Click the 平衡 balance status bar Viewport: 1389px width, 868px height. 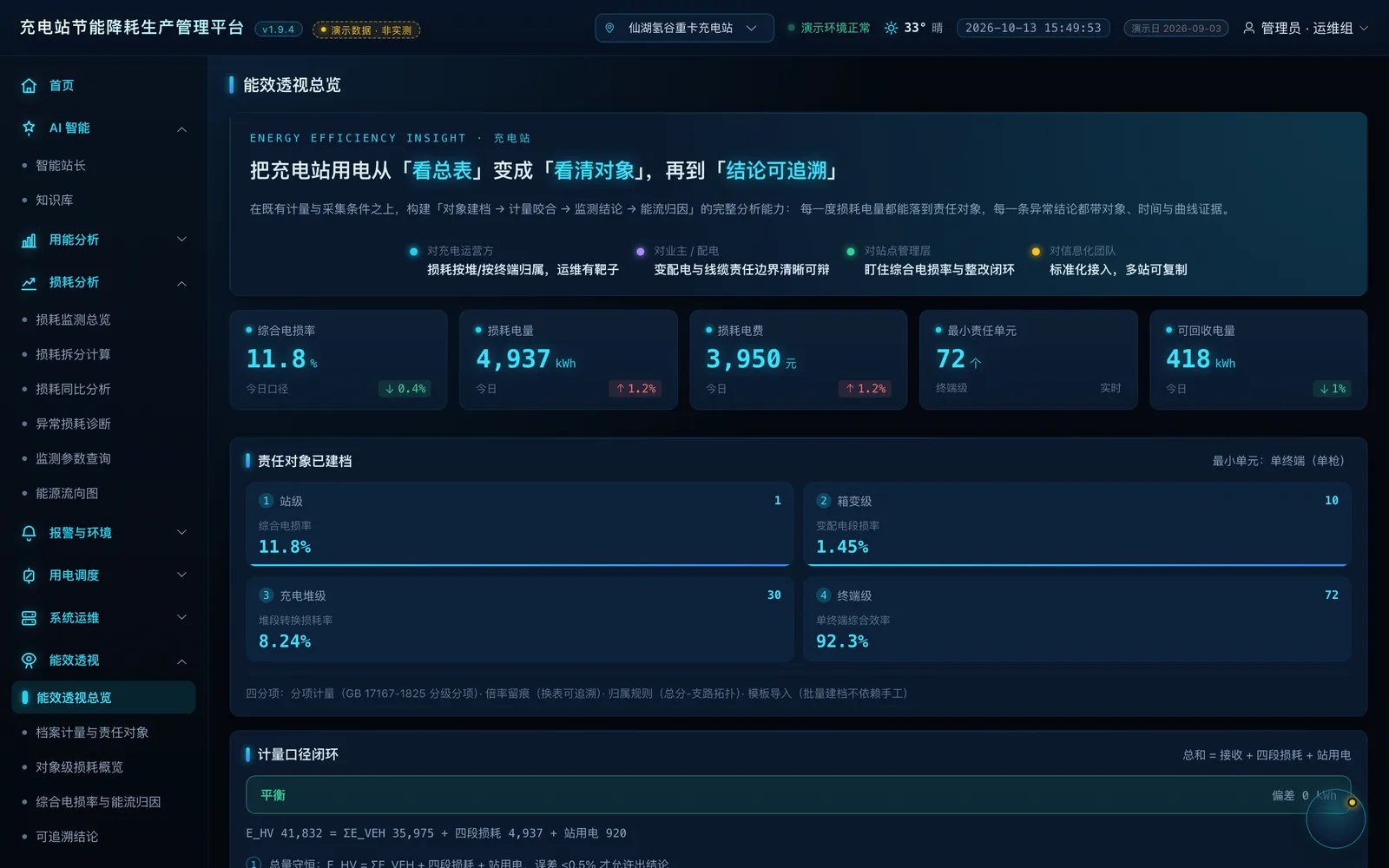pos(798,795)
